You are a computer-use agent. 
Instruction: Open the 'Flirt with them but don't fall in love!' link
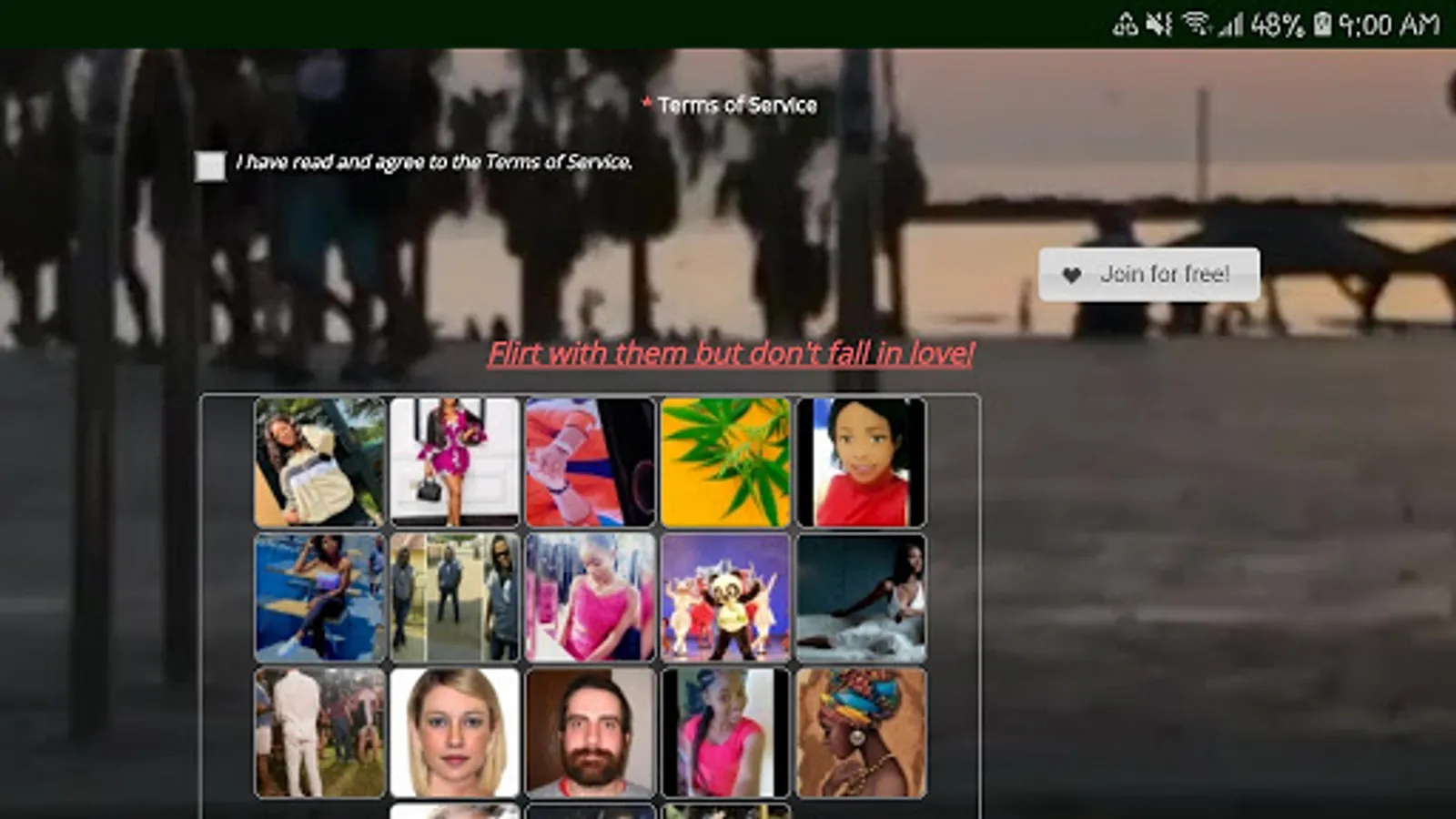point(731,353)
